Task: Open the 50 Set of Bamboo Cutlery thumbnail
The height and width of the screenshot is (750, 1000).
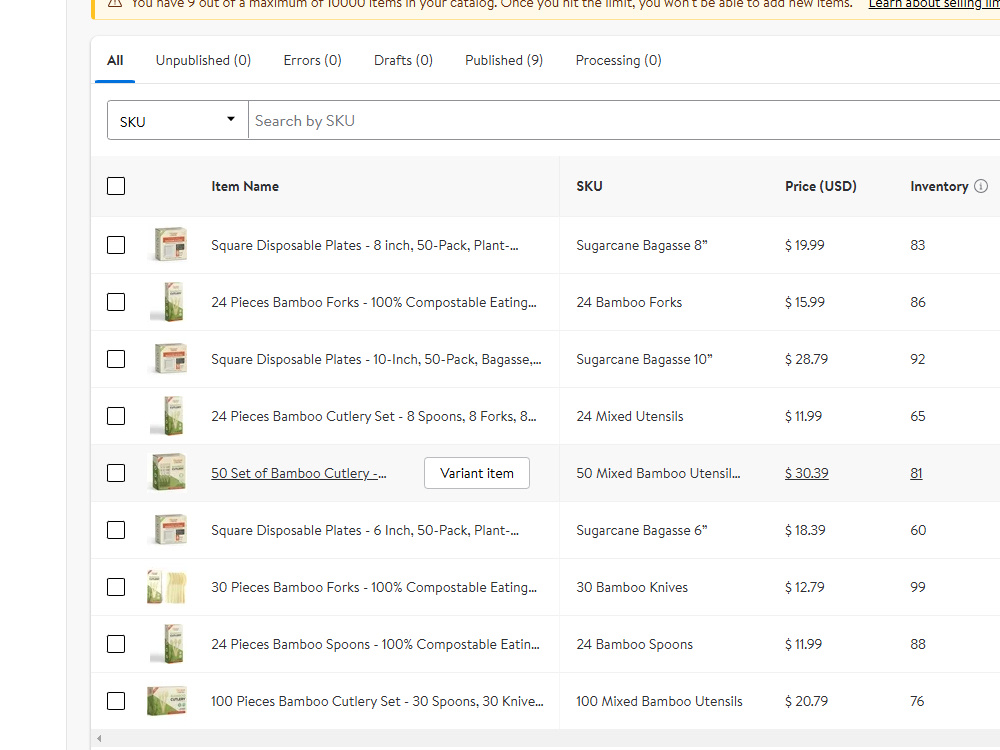Action: click(x=168, y=473)
